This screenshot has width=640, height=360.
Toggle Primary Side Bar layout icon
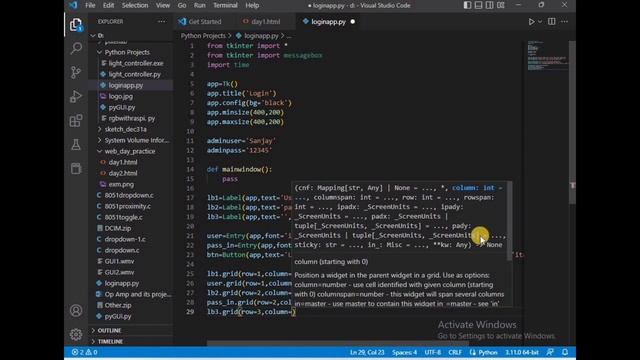467,5
